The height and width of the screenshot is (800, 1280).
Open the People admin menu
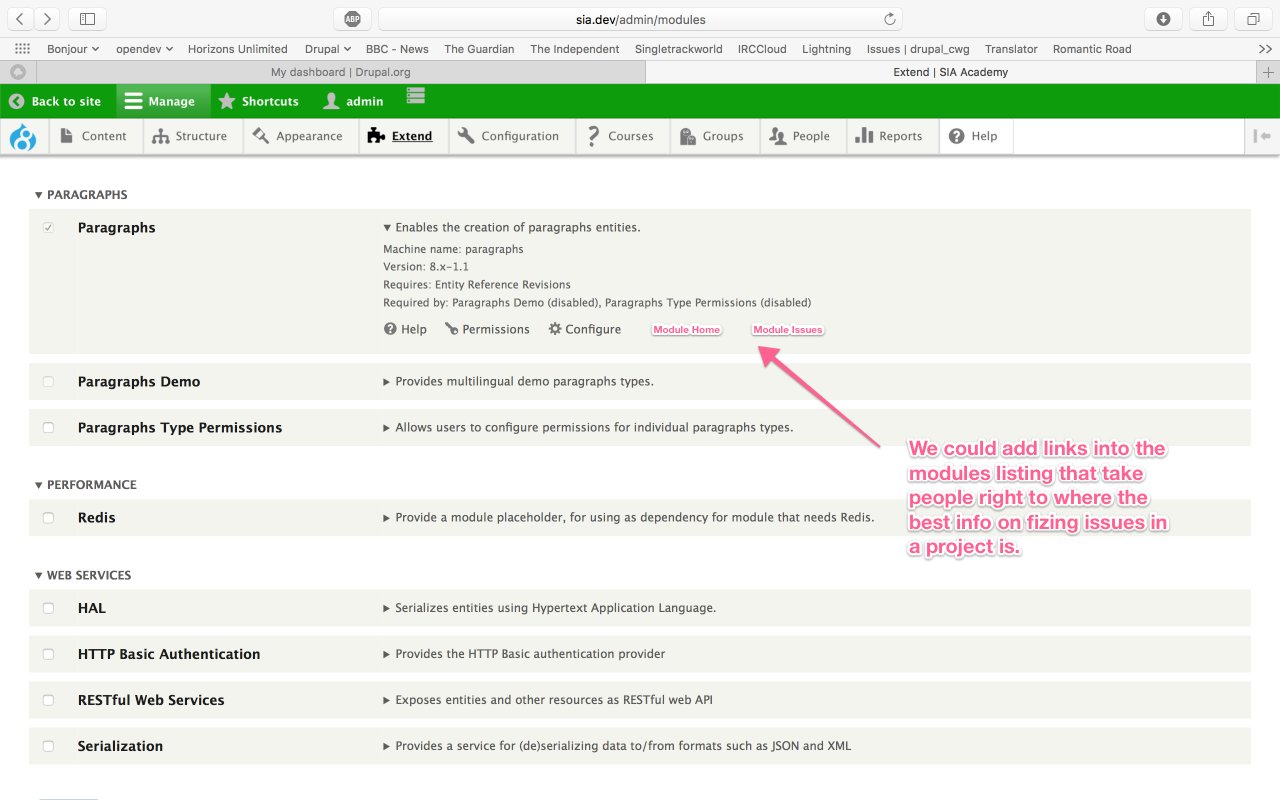[799, 136]
